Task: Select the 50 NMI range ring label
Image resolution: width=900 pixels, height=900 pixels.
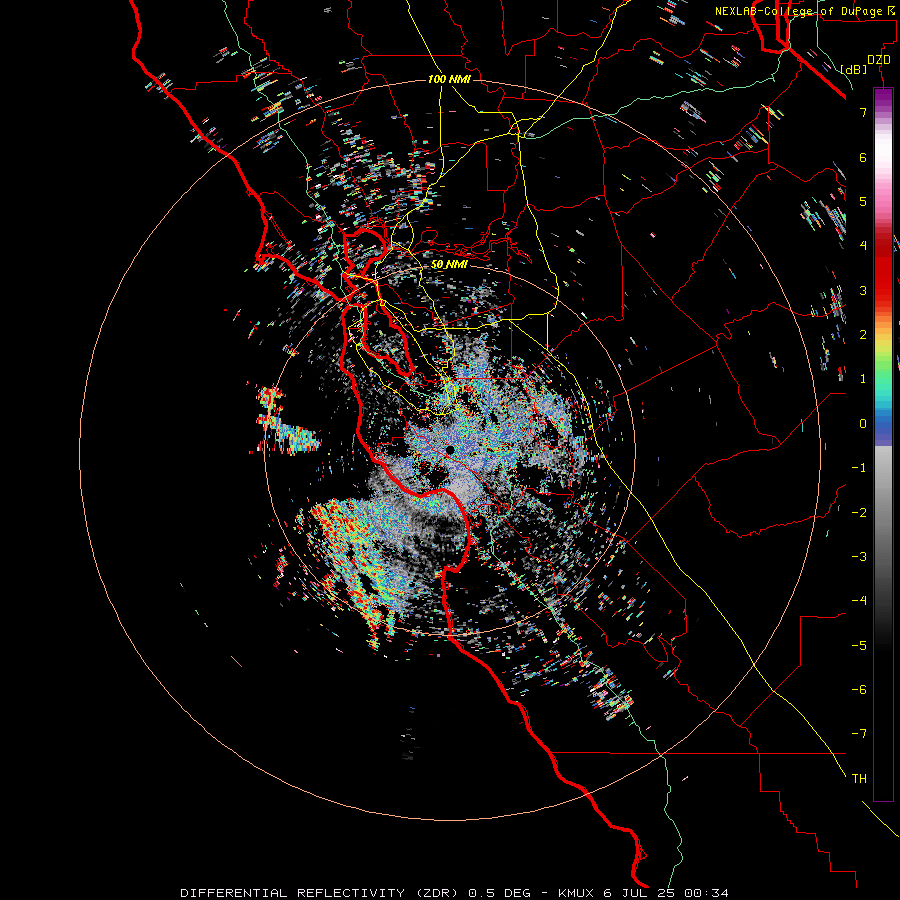Action: (x=449, y=264)
